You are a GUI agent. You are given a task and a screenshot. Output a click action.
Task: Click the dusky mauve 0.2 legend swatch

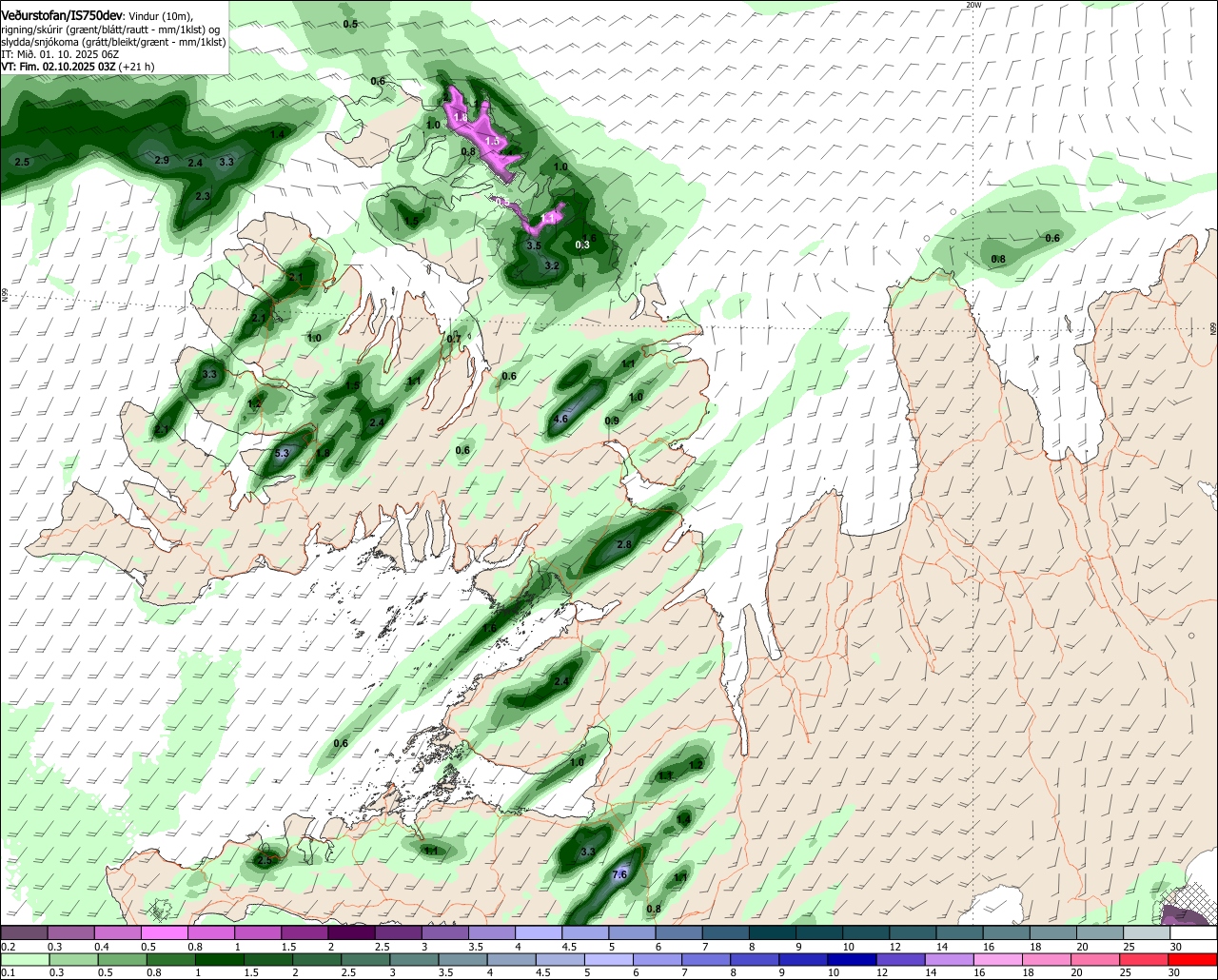click(24, 933)
